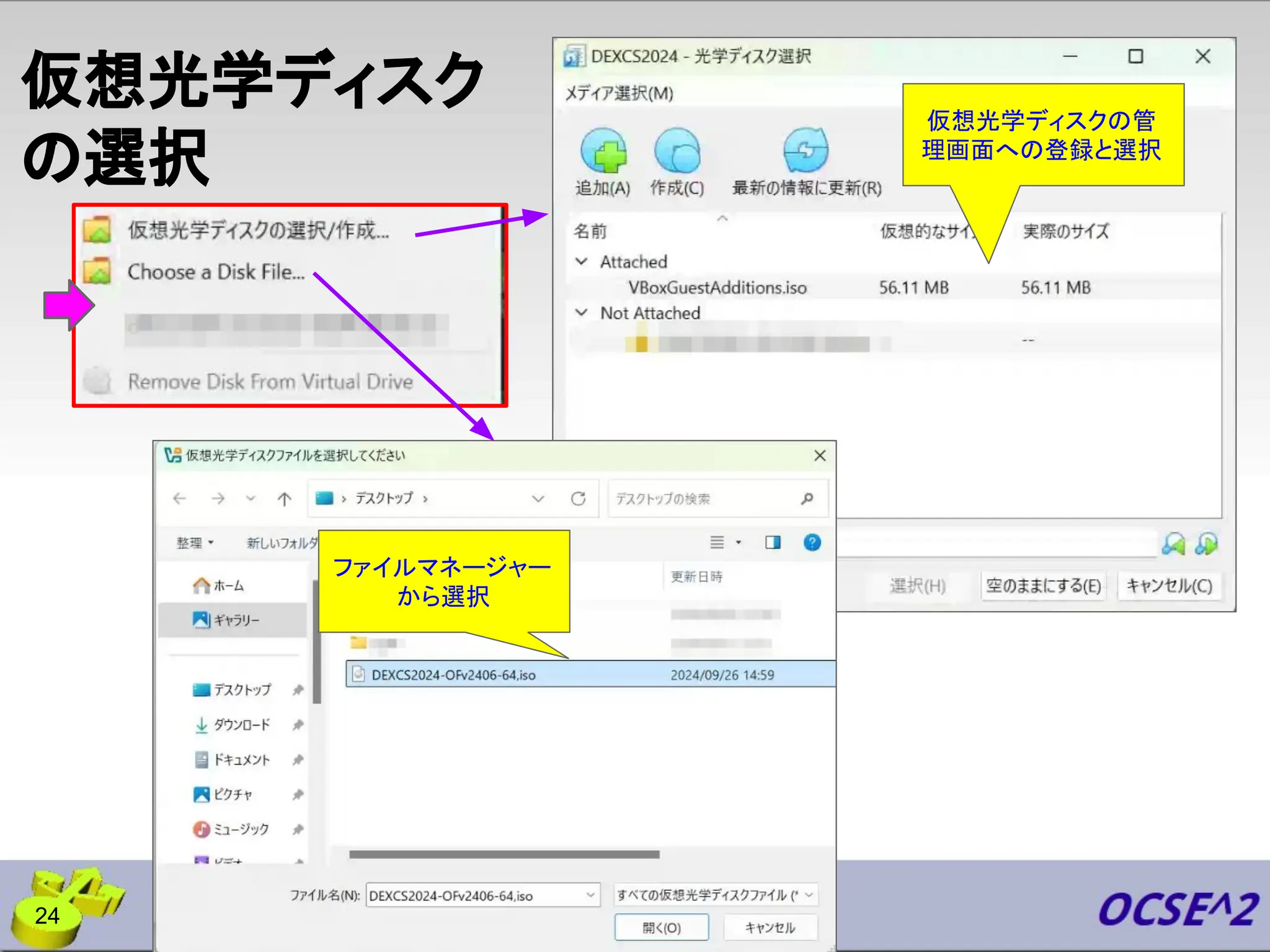Image resolution: width=1270 pixels, height=952 pixels.
Task: Click the back arrow in file dialog
Action: (x=180, y=498)
